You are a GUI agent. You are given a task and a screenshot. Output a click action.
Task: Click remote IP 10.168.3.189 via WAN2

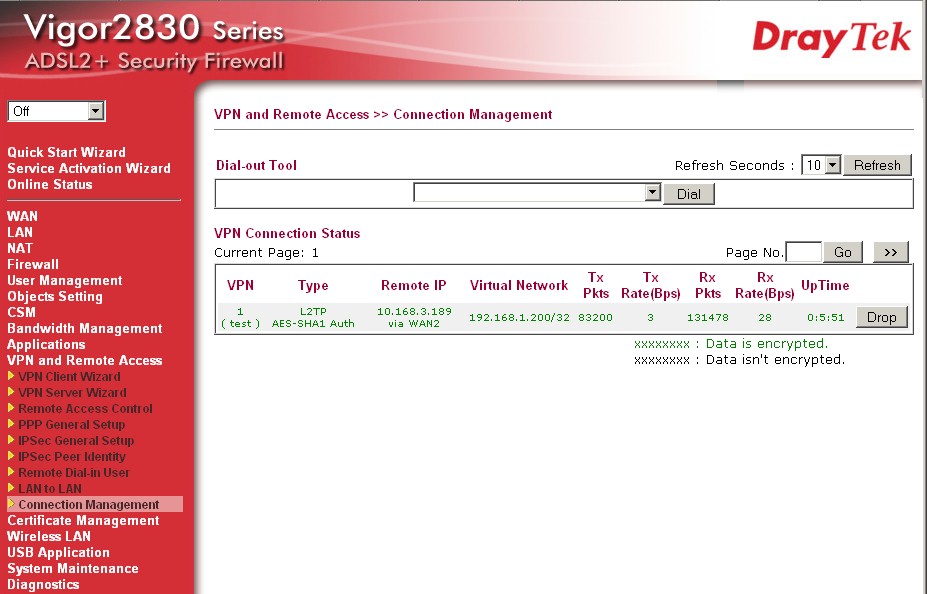click(x=414, y=317)
